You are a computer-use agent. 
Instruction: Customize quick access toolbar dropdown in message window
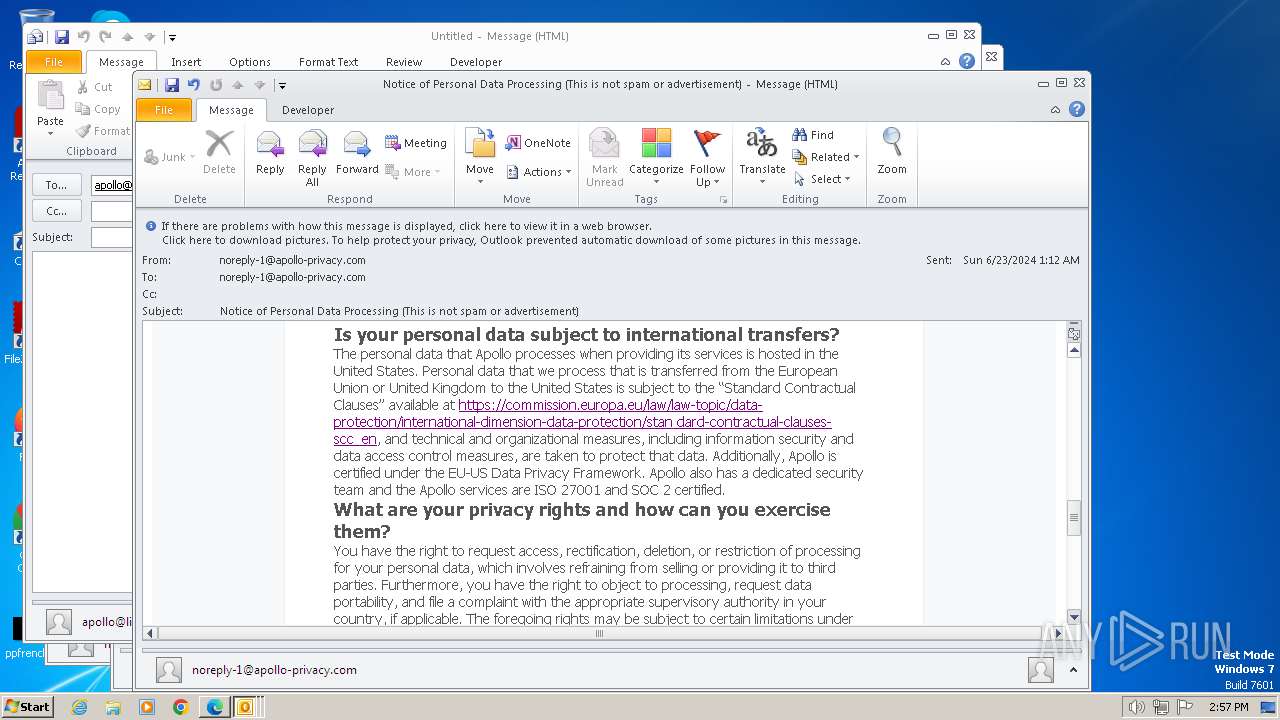click(x=283, y=86)
